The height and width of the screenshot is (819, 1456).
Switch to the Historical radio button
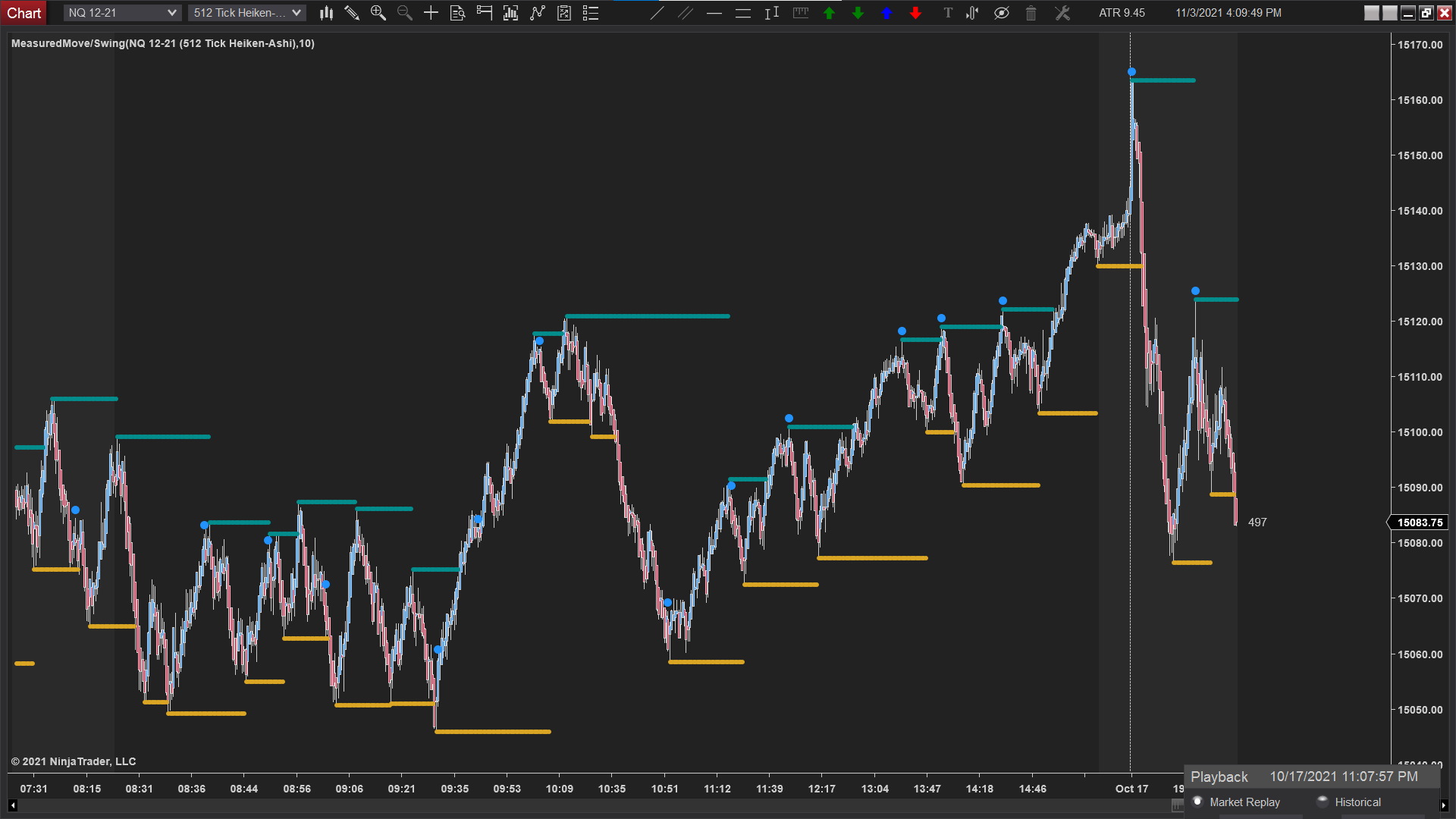[1322, 802]
